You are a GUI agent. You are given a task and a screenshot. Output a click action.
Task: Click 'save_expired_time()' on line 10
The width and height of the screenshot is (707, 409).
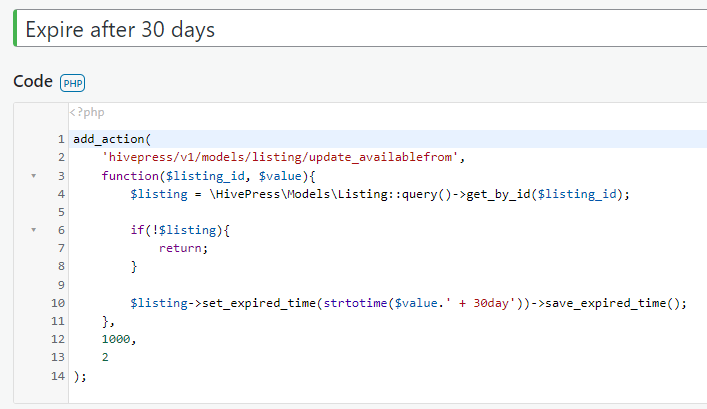[x=615, y=303]
